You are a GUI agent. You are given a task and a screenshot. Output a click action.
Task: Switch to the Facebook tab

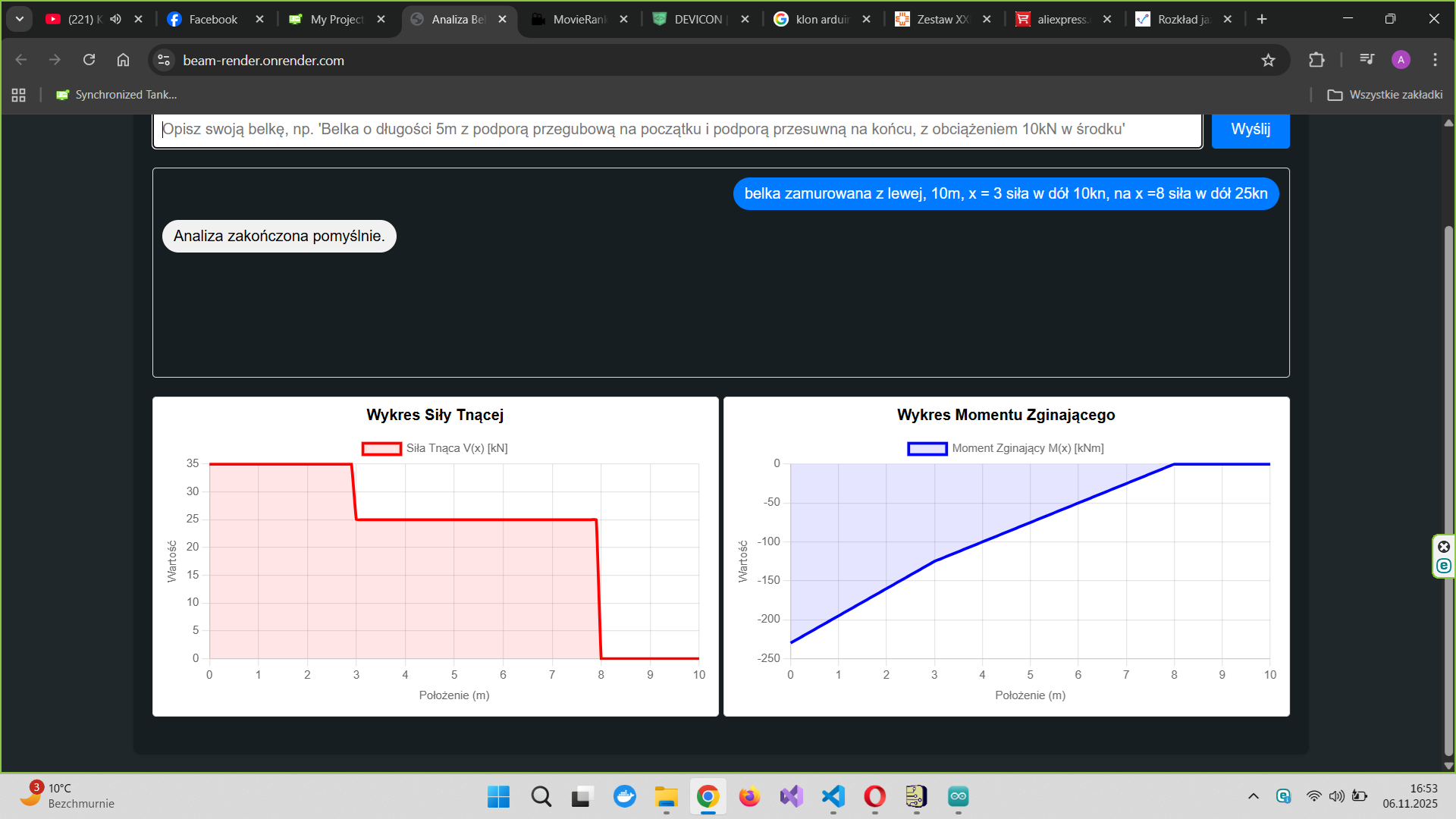pyautogui.click(x=212, y=19)
